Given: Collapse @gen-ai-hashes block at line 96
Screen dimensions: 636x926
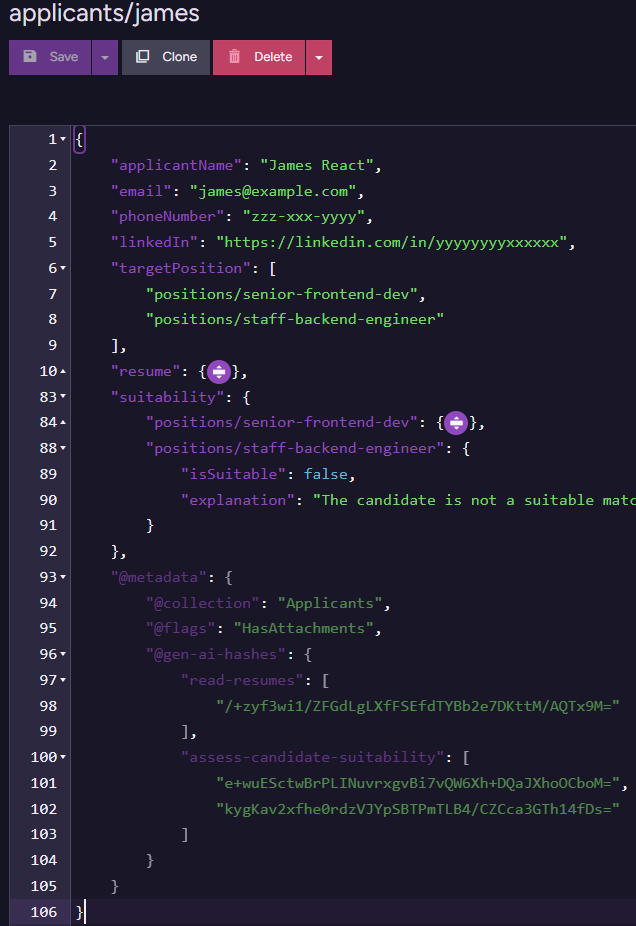Looking at the screenshot, I should (x=63, y=655).
